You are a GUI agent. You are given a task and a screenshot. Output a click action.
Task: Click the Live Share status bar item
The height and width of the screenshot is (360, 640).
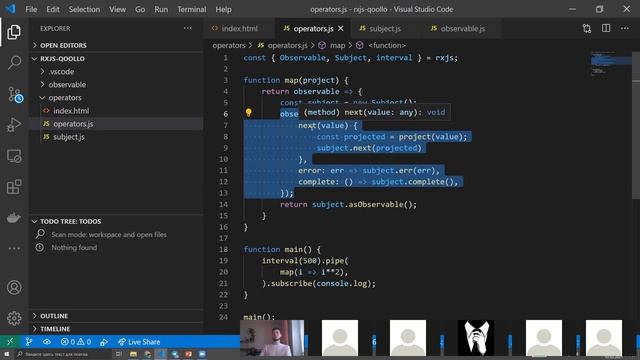coord(139,342)
